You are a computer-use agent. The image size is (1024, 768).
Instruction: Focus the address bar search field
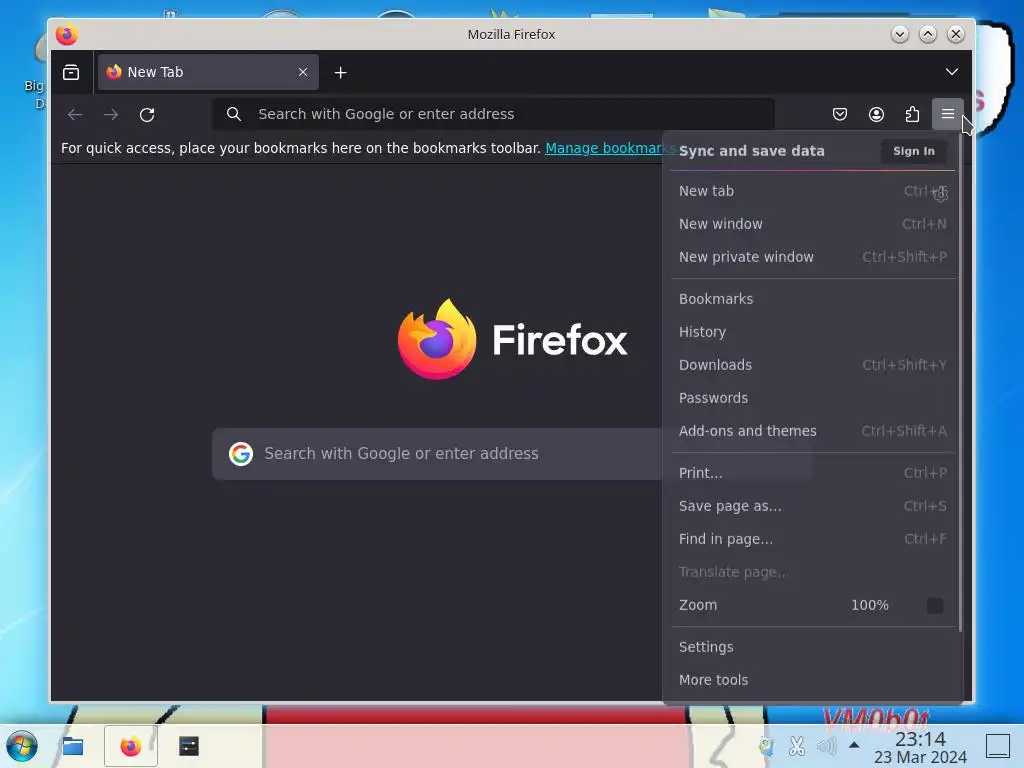pyautogui.click(x=494, y=114)
